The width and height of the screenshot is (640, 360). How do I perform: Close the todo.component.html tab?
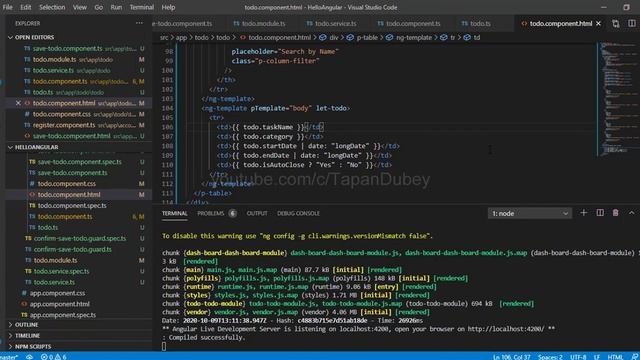point(598,24)
